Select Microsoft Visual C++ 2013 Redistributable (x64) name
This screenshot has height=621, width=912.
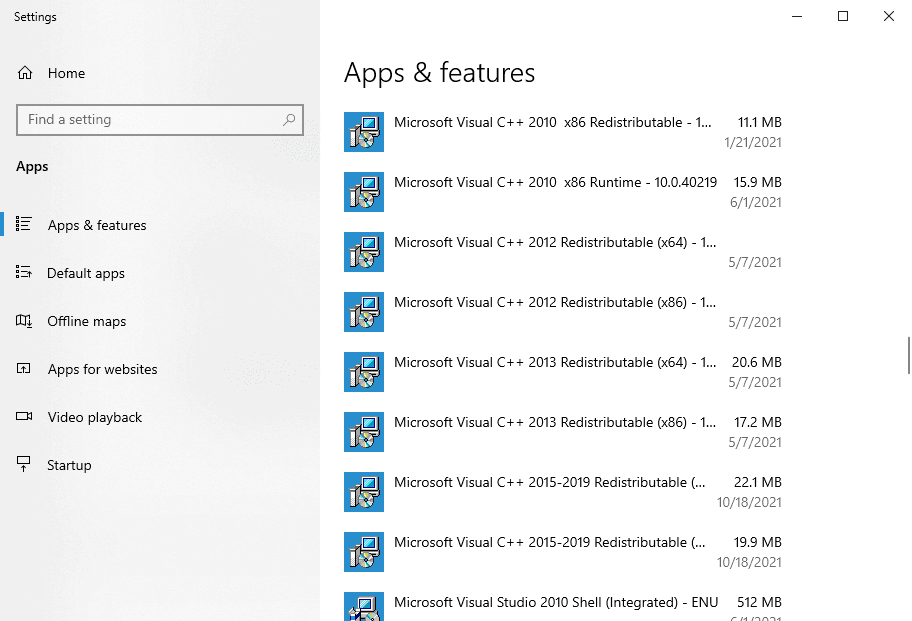(x=555, y=362)
